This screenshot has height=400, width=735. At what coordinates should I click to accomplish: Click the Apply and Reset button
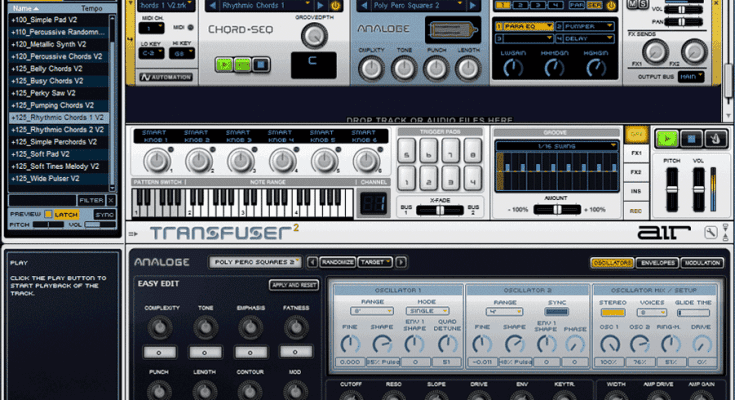click(x=292, y=285)
